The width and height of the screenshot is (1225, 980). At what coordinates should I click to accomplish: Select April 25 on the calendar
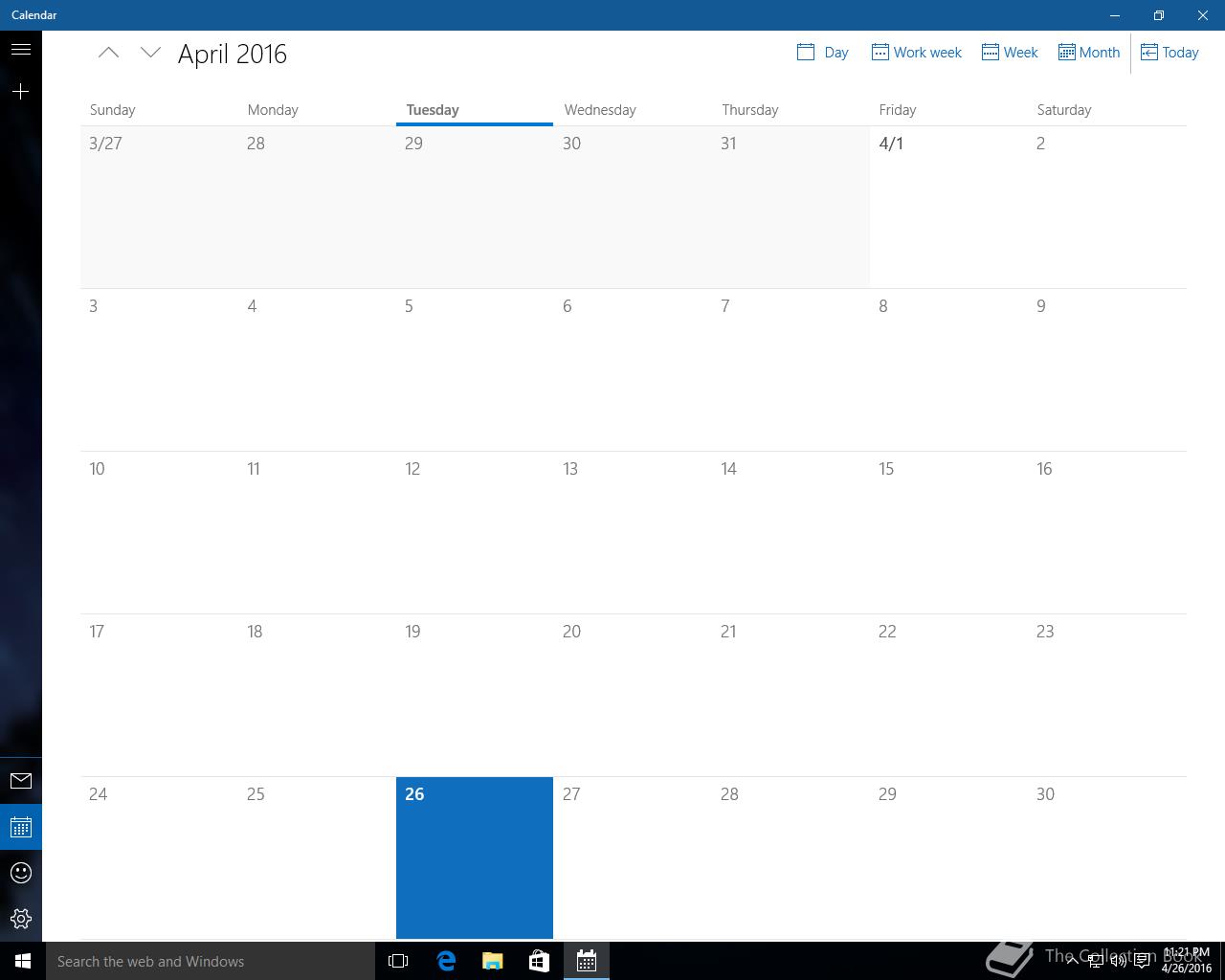(x=317, y=857)
